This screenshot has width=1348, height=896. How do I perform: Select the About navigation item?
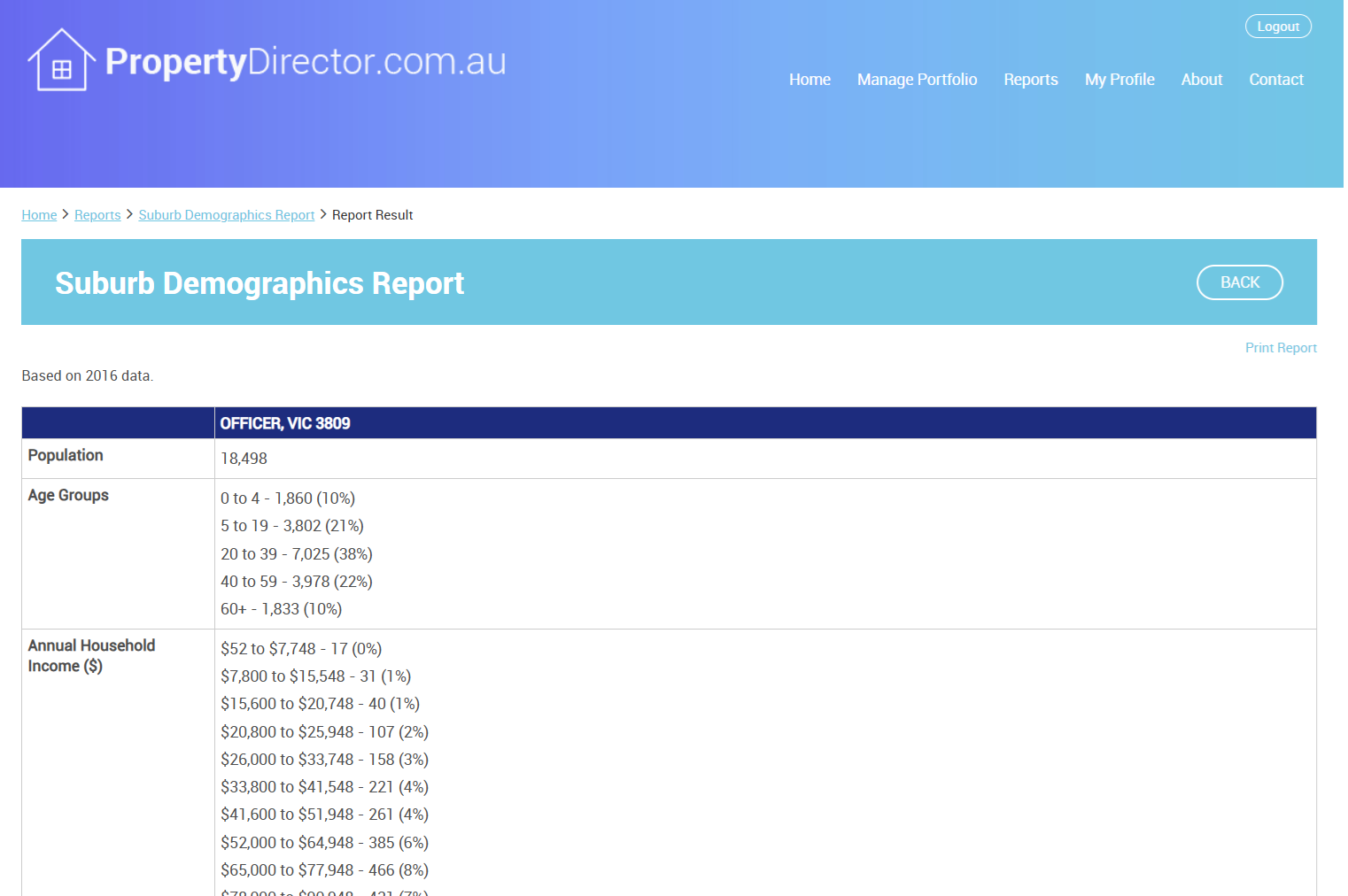pyautogui.click(x=1201, y=80)
